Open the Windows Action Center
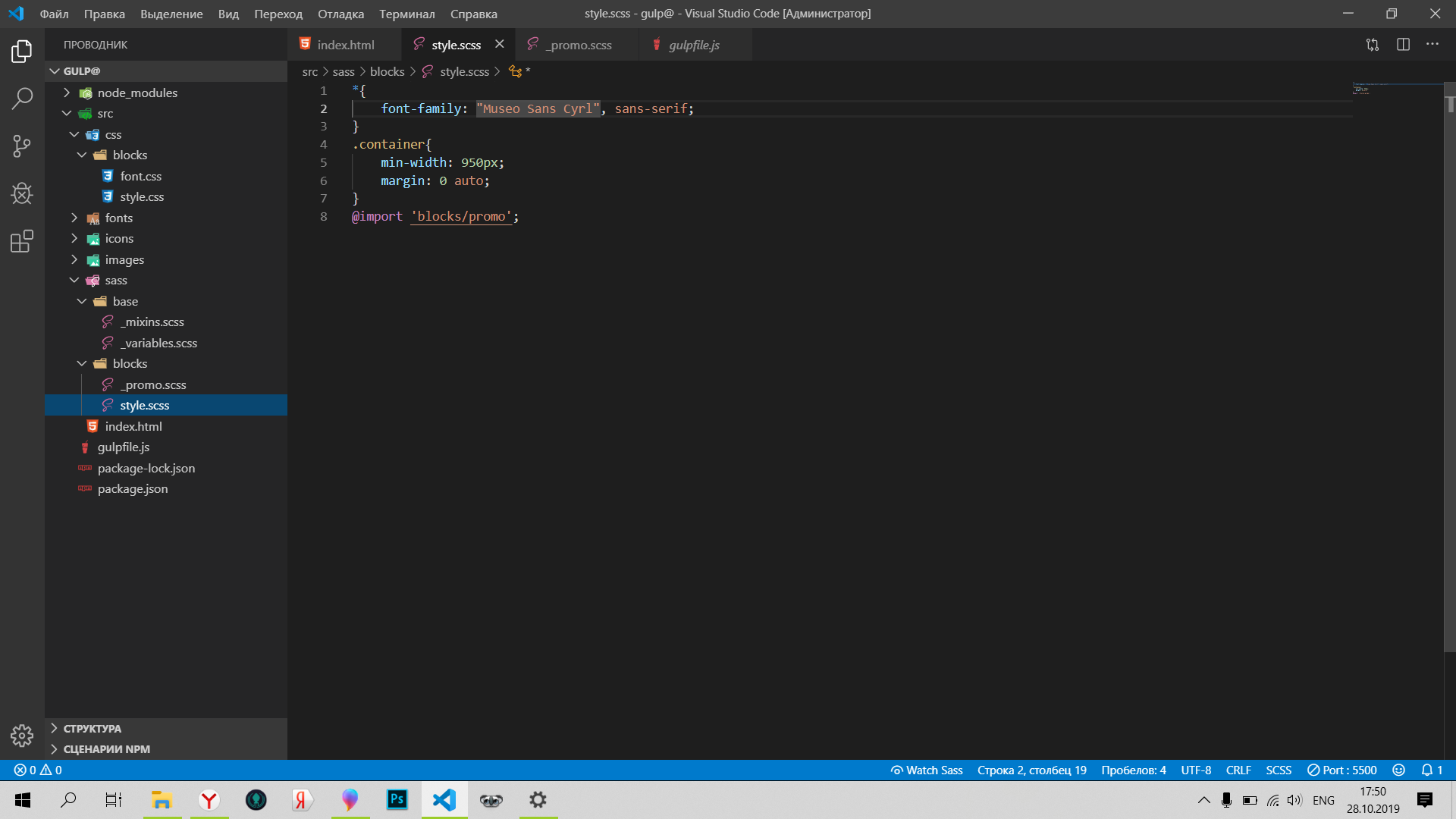 [x=1425, y=800]
